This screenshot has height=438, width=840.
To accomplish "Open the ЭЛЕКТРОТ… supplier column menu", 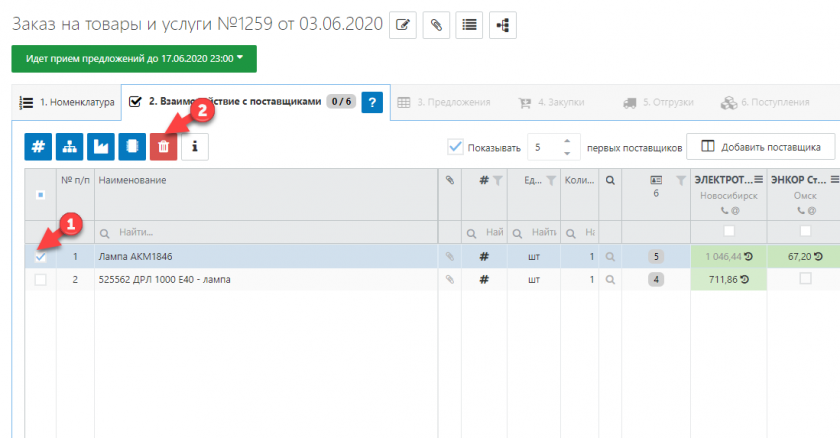I will [758, 180].
